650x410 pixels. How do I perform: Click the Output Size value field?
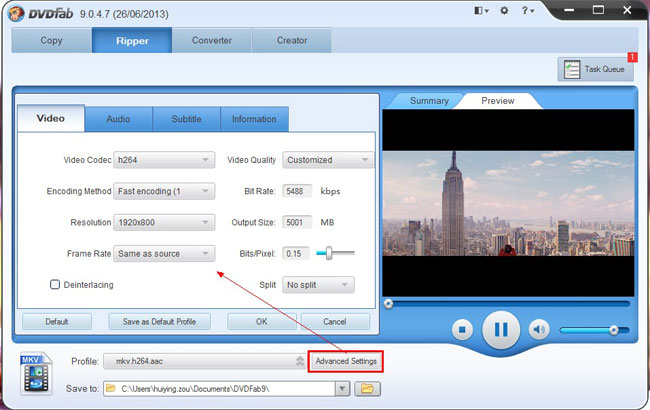[297, 222]
